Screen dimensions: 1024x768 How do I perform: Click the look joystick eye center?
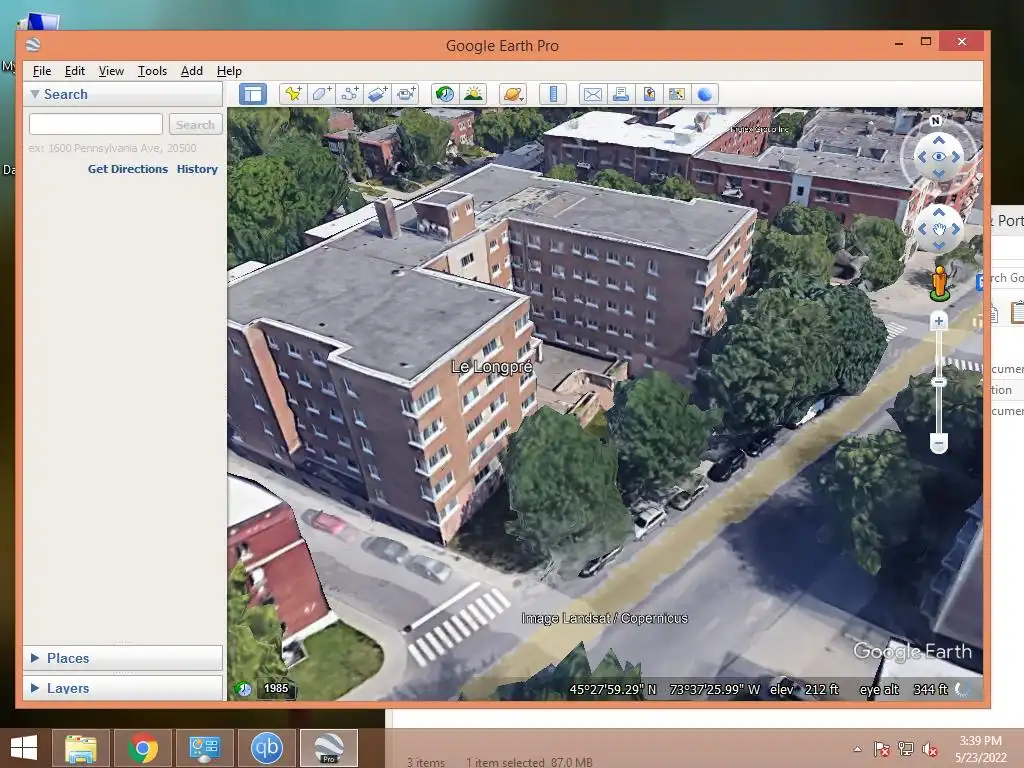click(x=938, y=157)
